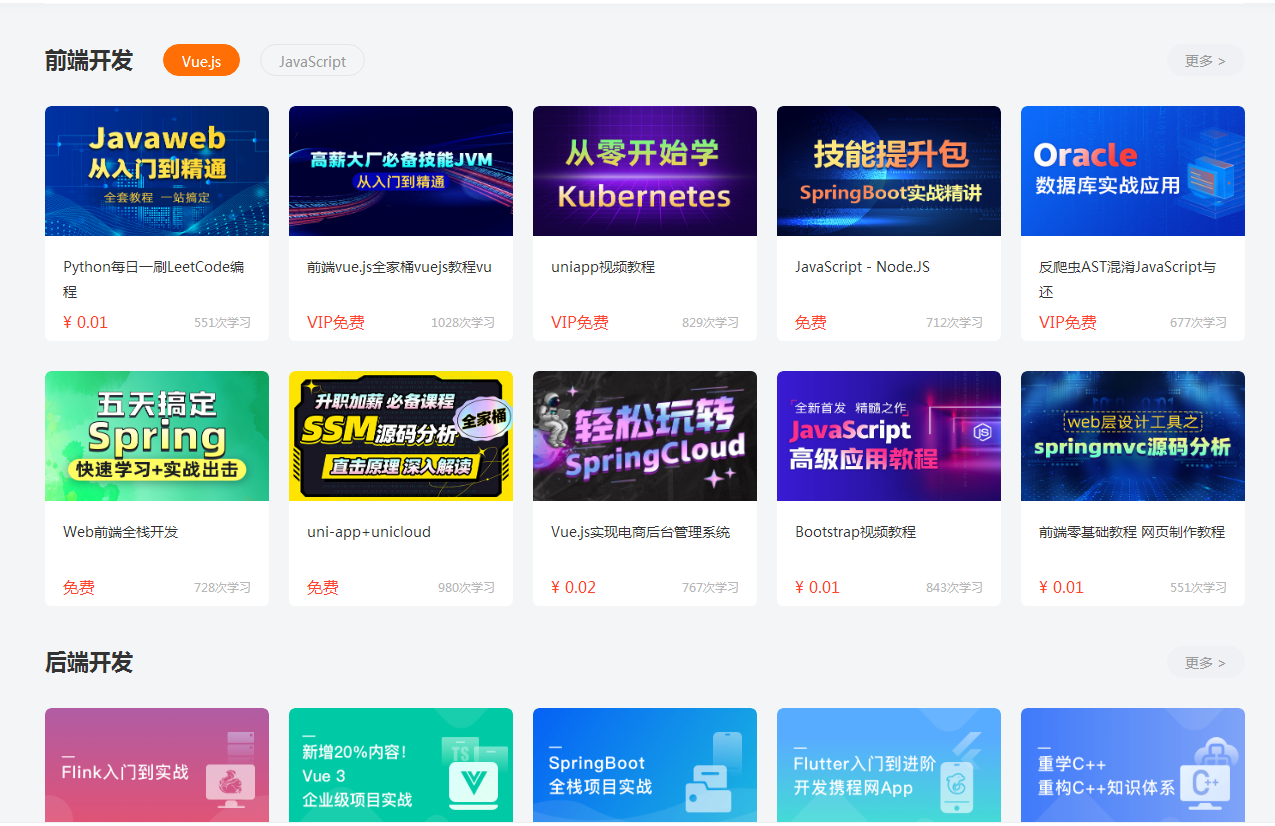
Task: Open the JavaScript - Node.JS course title
Action: 862,267
